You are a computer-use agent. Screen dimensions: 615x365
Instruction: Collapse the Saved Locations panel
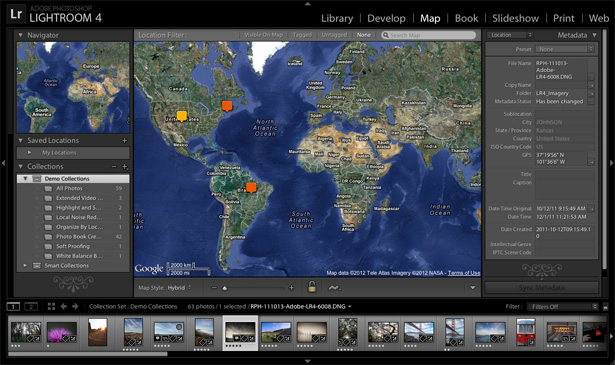coord(20,140)
